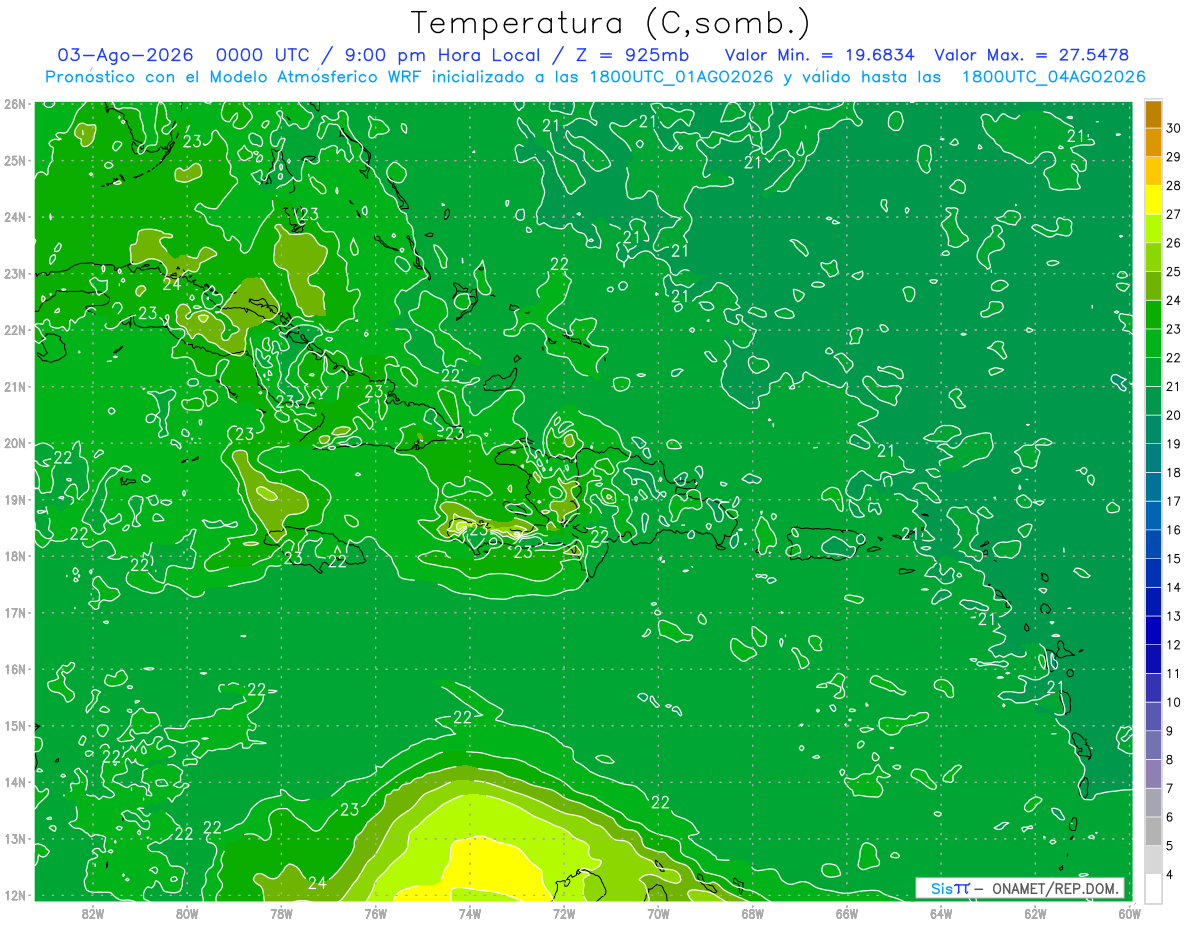Click color scale label "17"
Screen dimensions: 1200x927
1174,501
